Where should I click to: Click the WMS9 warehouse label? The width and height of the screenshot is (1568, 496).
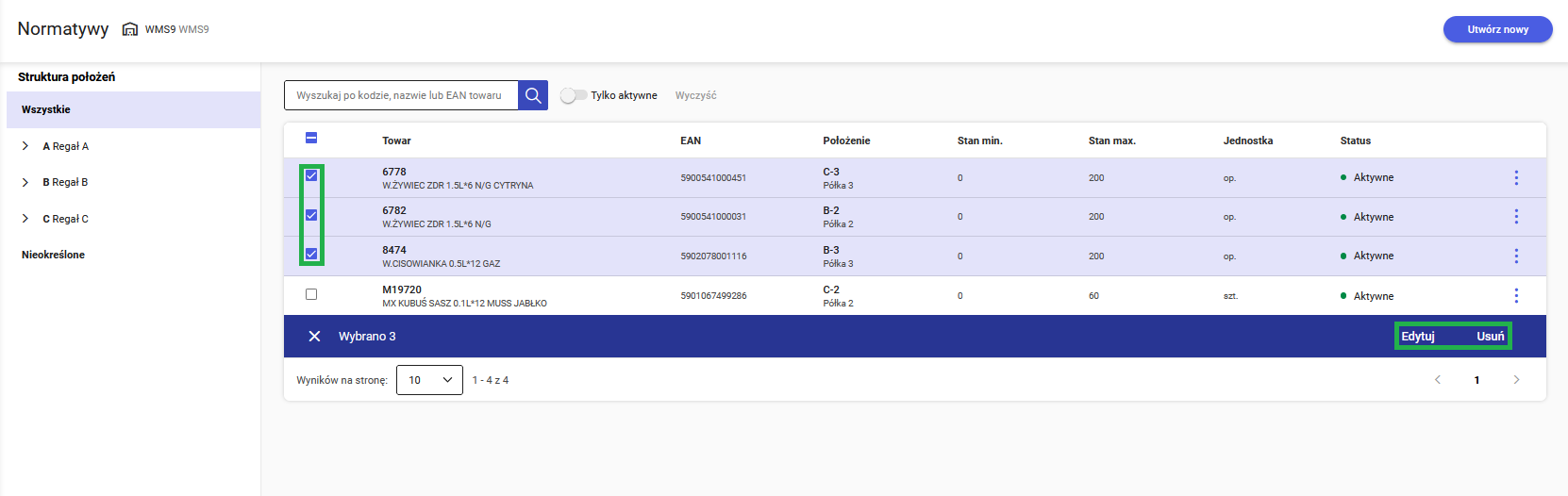(x=177, y=29)
